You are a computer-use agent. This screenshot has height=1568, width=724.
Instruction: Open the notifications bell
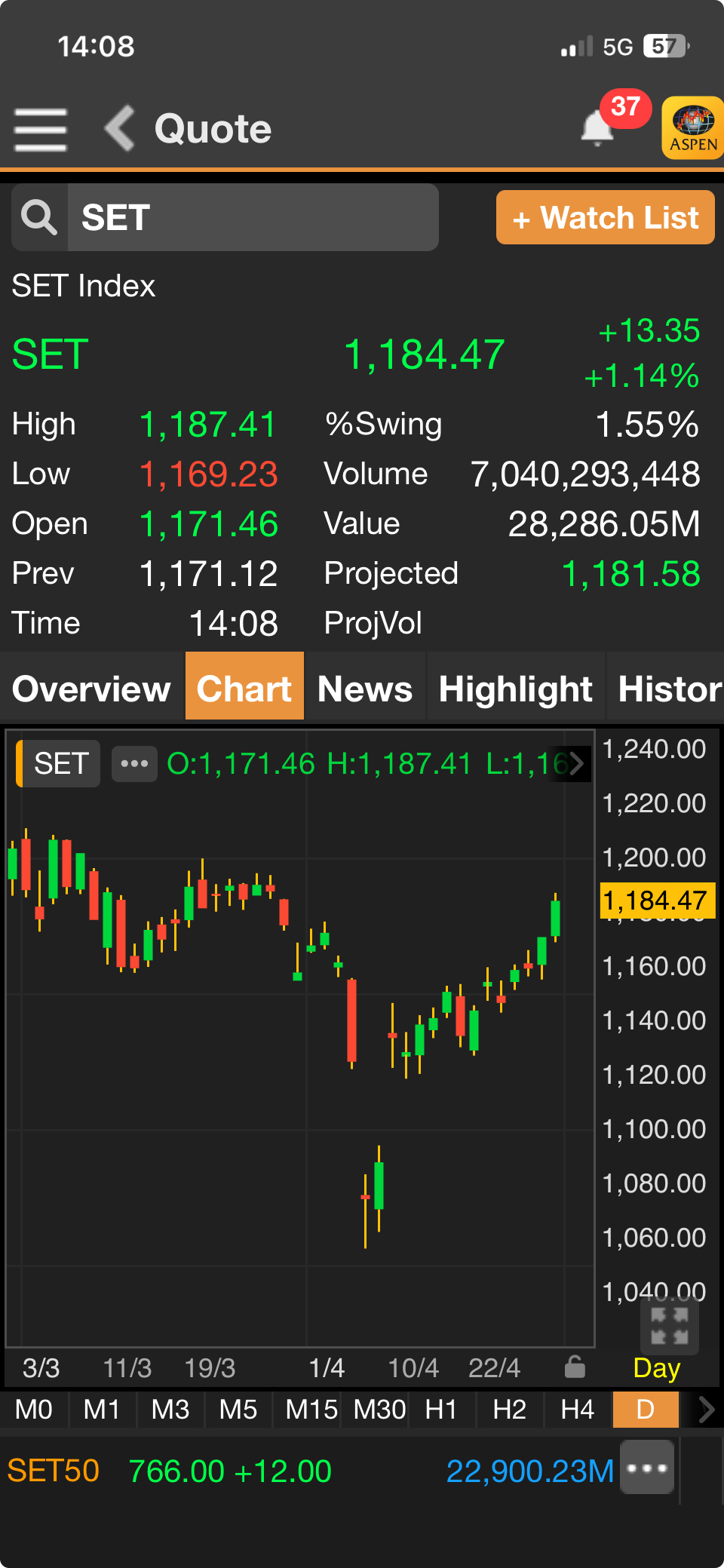coord(597,128)
